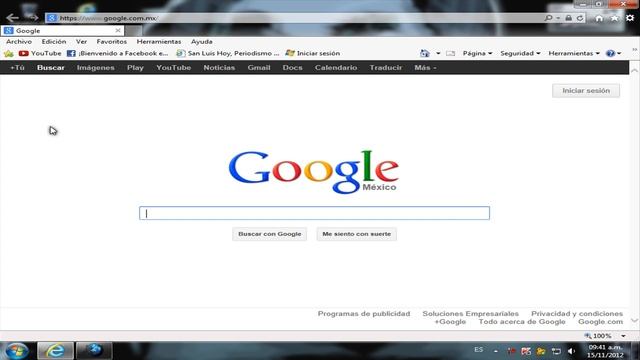Screen dimensions: 640x360
Task: Open the Página dropdown menu
Action: (x=477, y=53)
